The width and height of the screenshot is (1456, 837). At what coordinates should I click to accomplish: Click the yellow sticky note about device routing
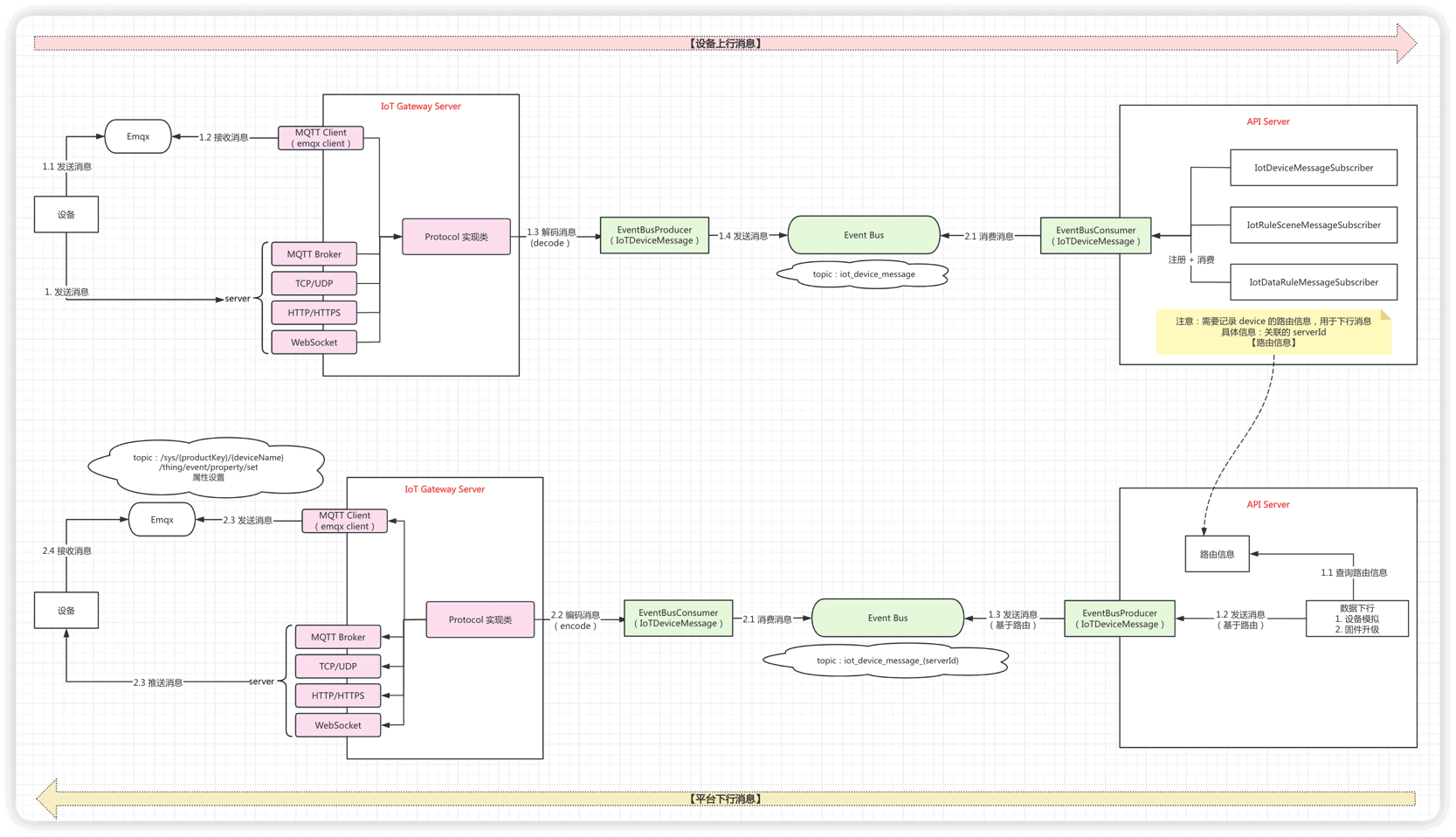[x=1273, y=332]
